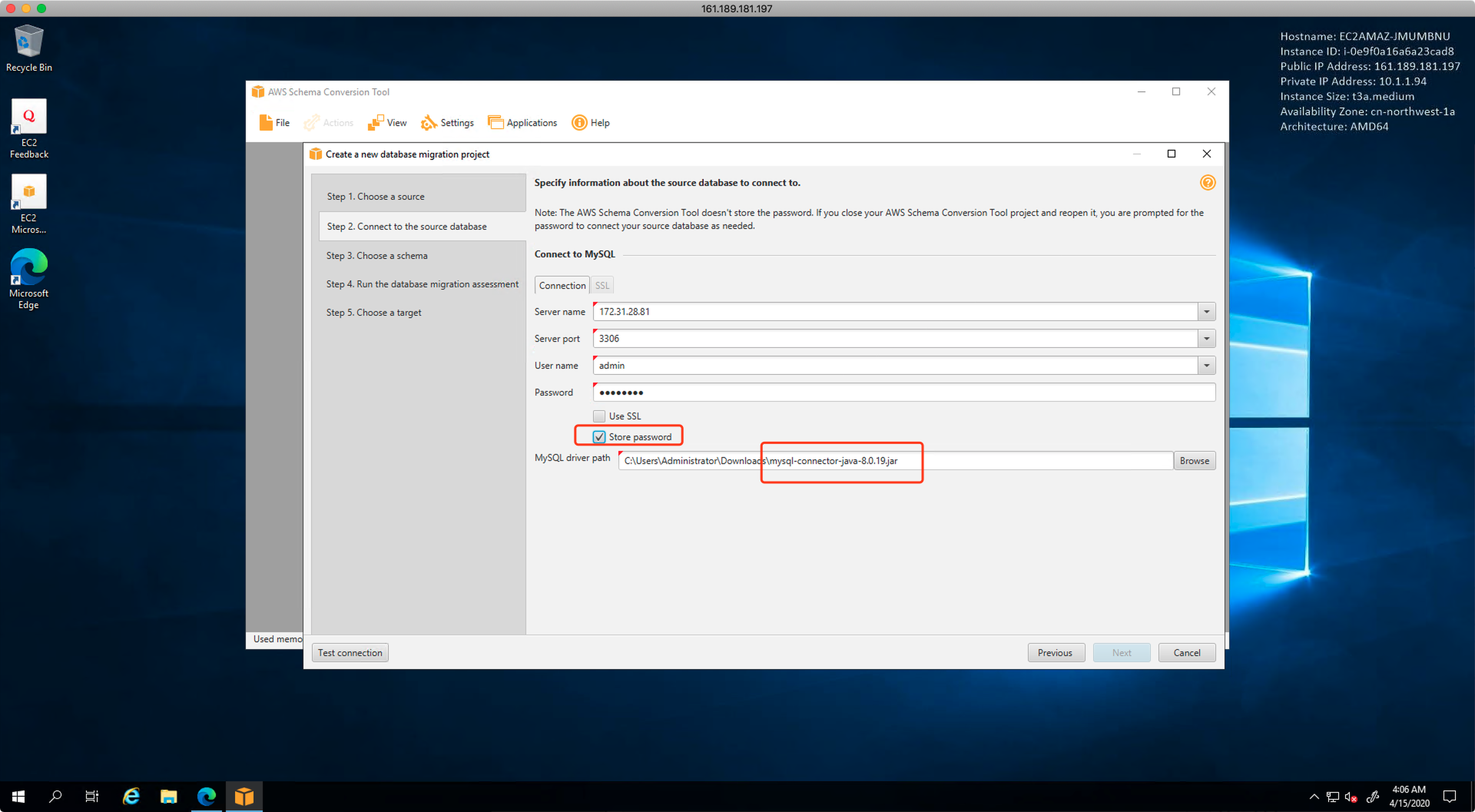Enable the Use SSL checkbox
This screenshot has height=812, width=1475.
pos(599,416)
